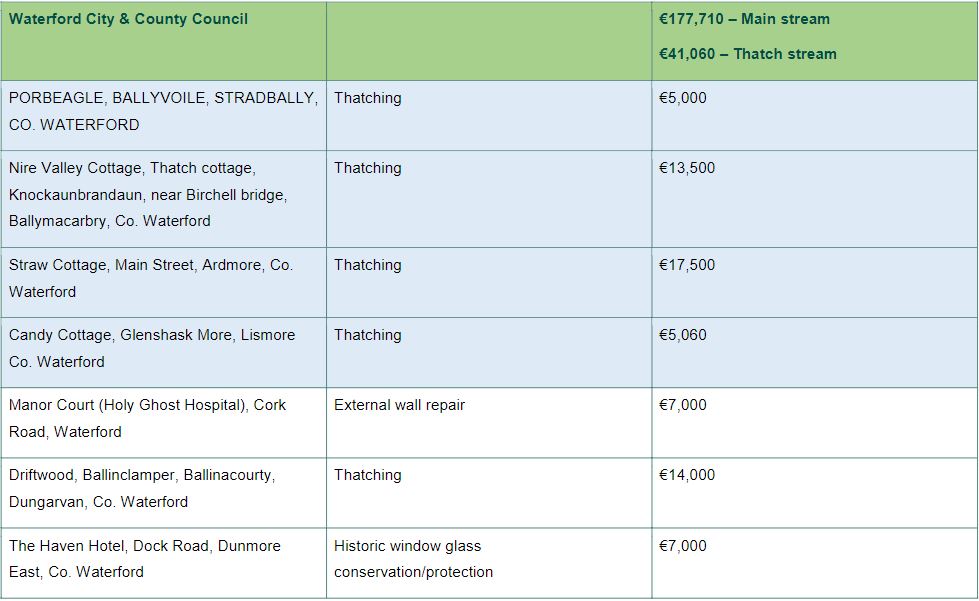Click the Waterford City & County Council heading
979x601 pixels.
(129, 19)
